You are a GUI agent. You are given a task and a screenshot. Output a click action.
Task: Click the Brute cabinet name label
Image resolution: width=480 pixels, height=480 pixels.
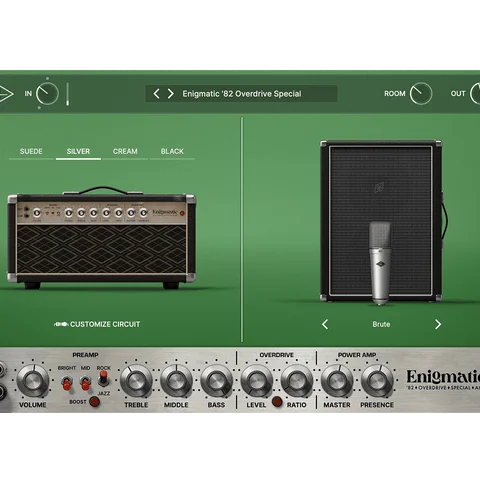pos(381,324)
